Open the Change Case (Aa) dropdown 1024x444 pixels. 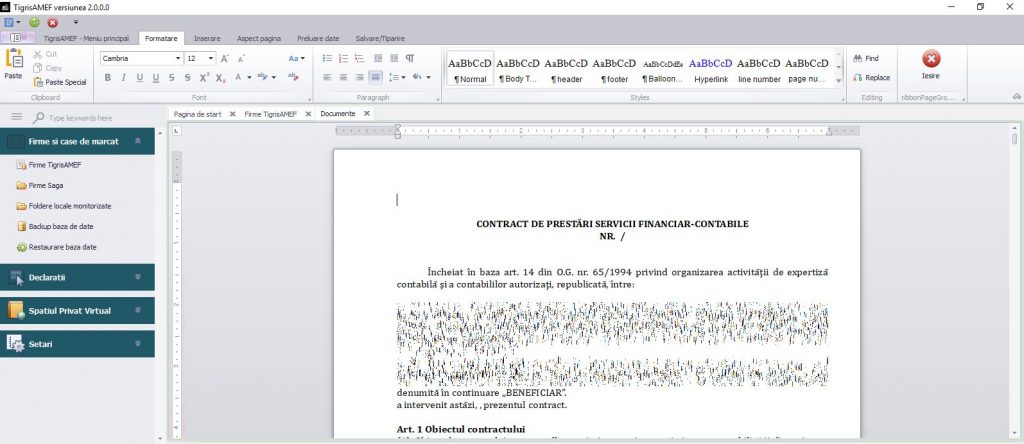296,58
